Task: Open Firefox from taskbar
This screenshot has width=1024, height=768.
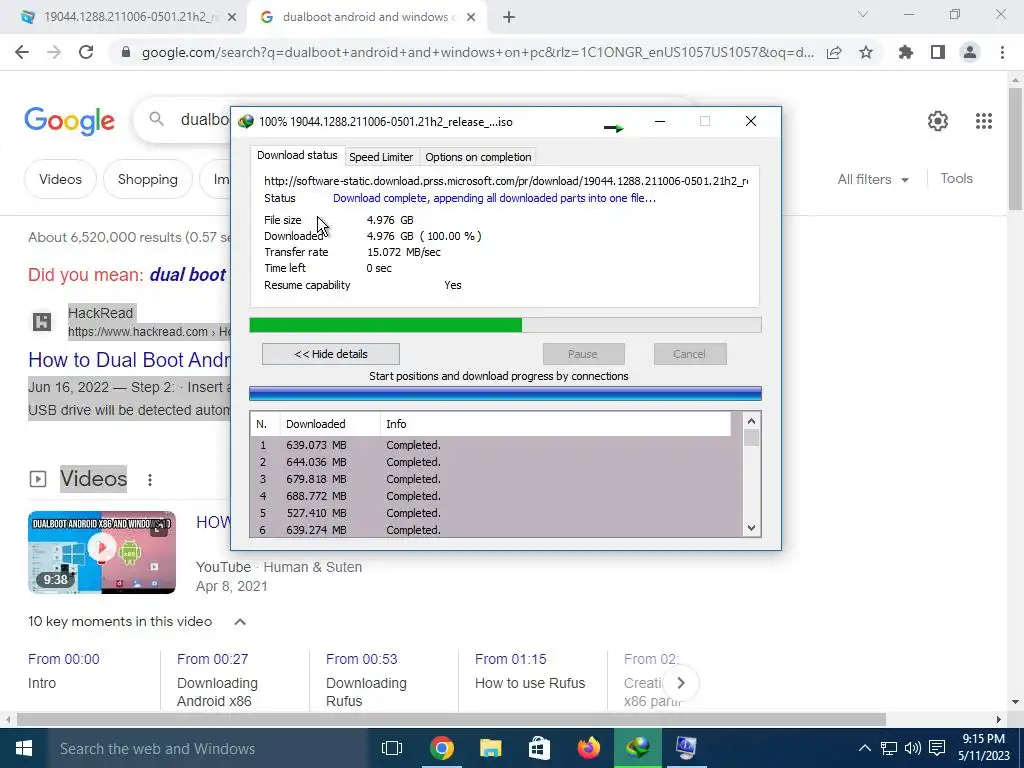Action: coord(588,748)
